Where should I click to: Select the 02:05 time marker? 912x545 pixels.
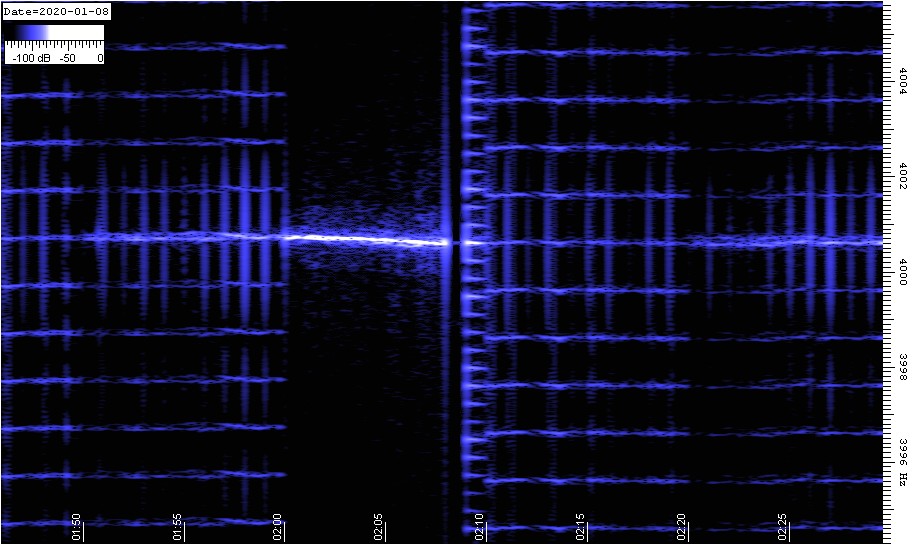point(379,527)
